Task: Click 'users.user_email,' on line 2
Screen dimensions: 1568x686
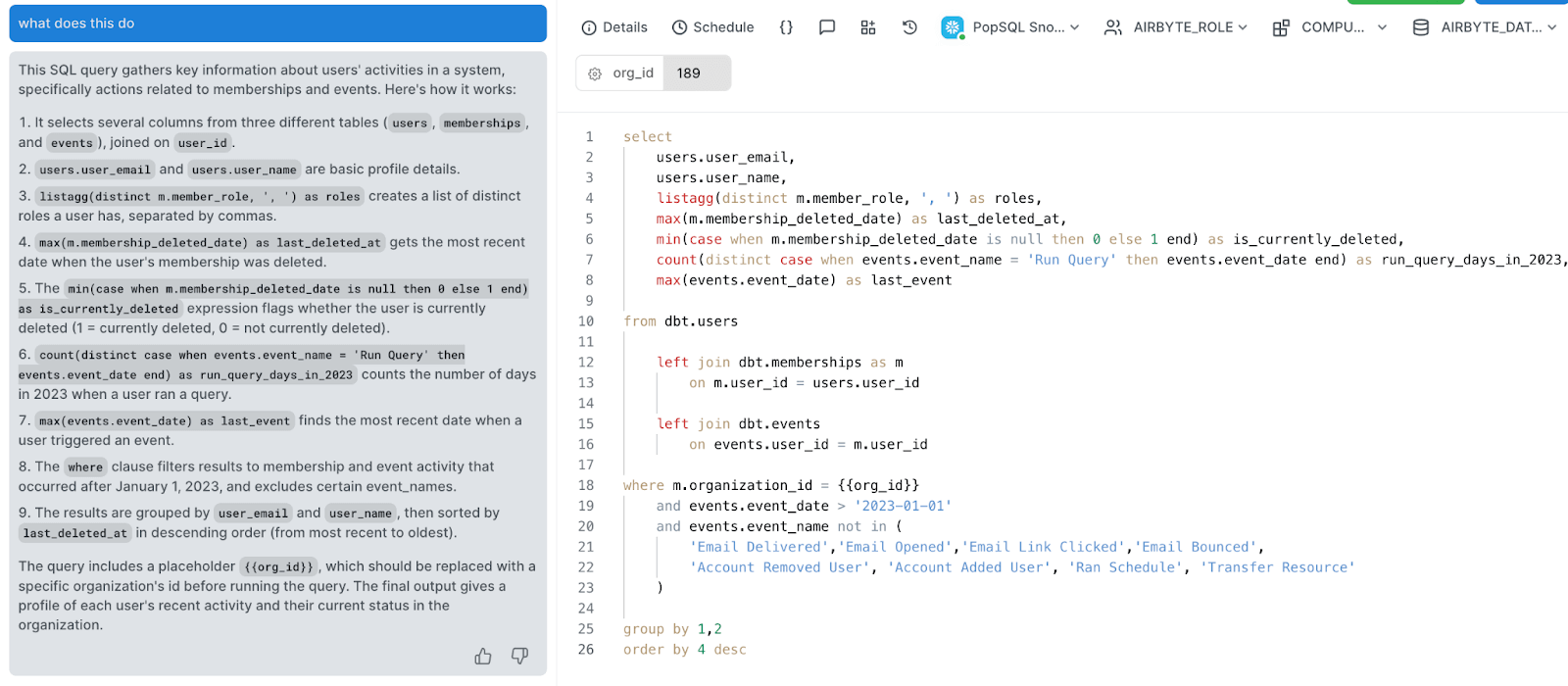Action: point(725,158)
